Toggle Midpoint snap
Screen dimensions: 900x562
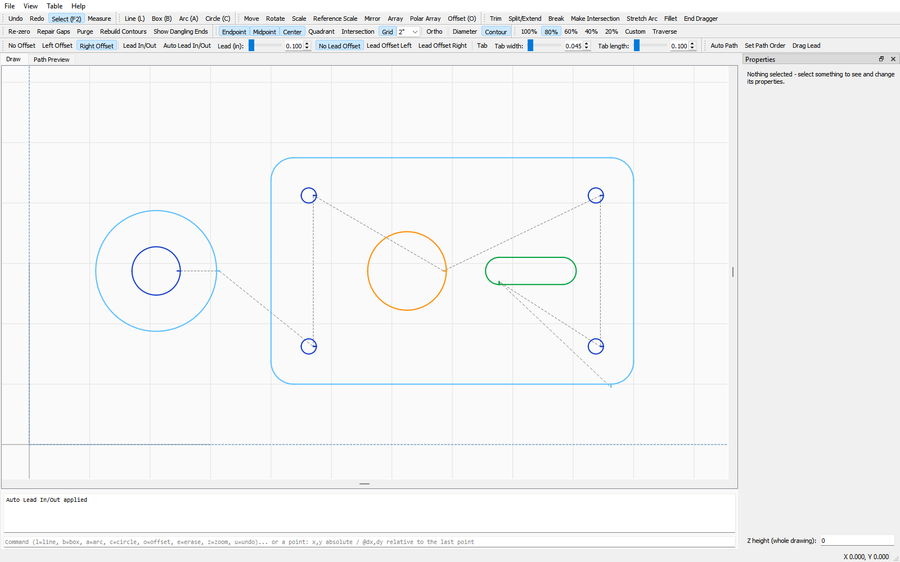(265, 32)
